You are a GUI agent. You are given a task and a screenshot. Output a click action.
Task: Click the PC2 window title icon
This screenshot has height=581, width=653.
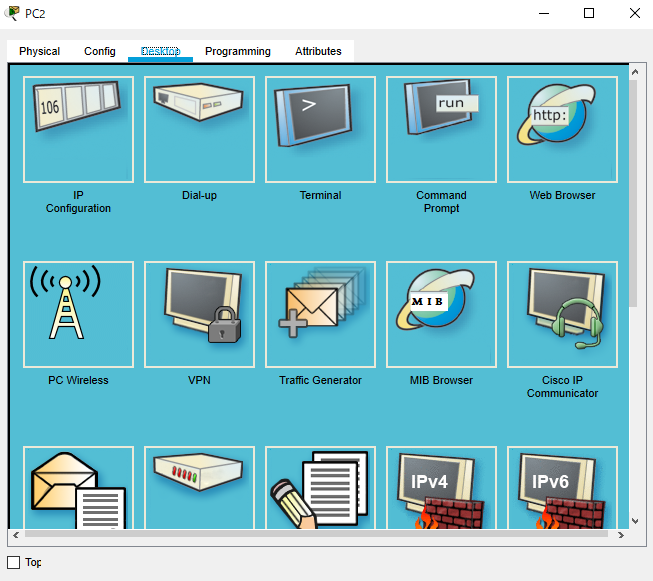pyautogui.click(x=12, y=13)
